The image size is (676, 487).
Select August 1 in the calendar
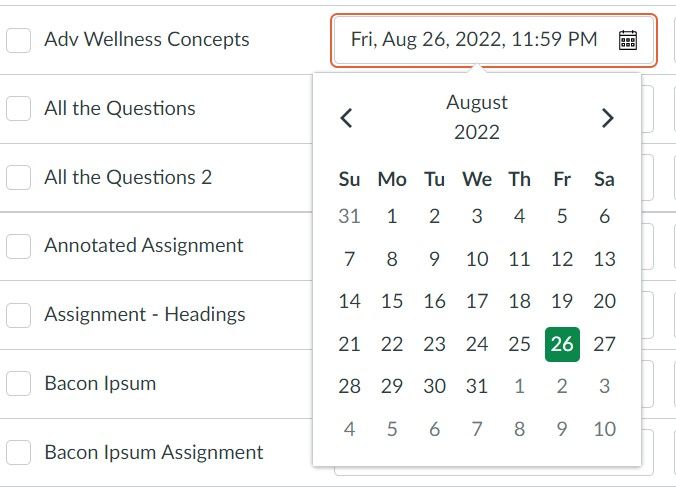(392, 216)
